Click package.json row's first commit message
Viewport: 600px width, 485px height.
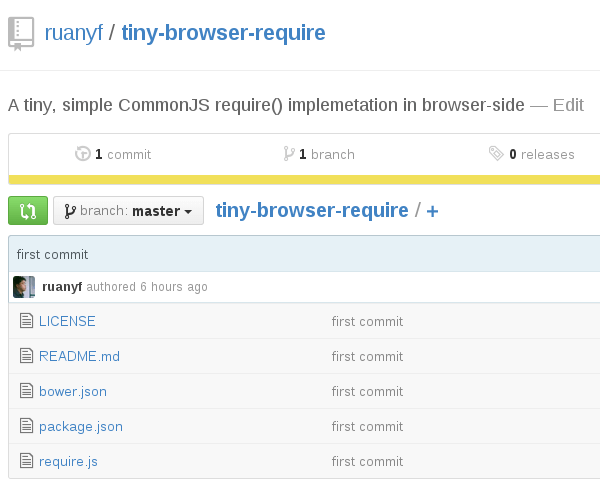click(x=367, y=427)
